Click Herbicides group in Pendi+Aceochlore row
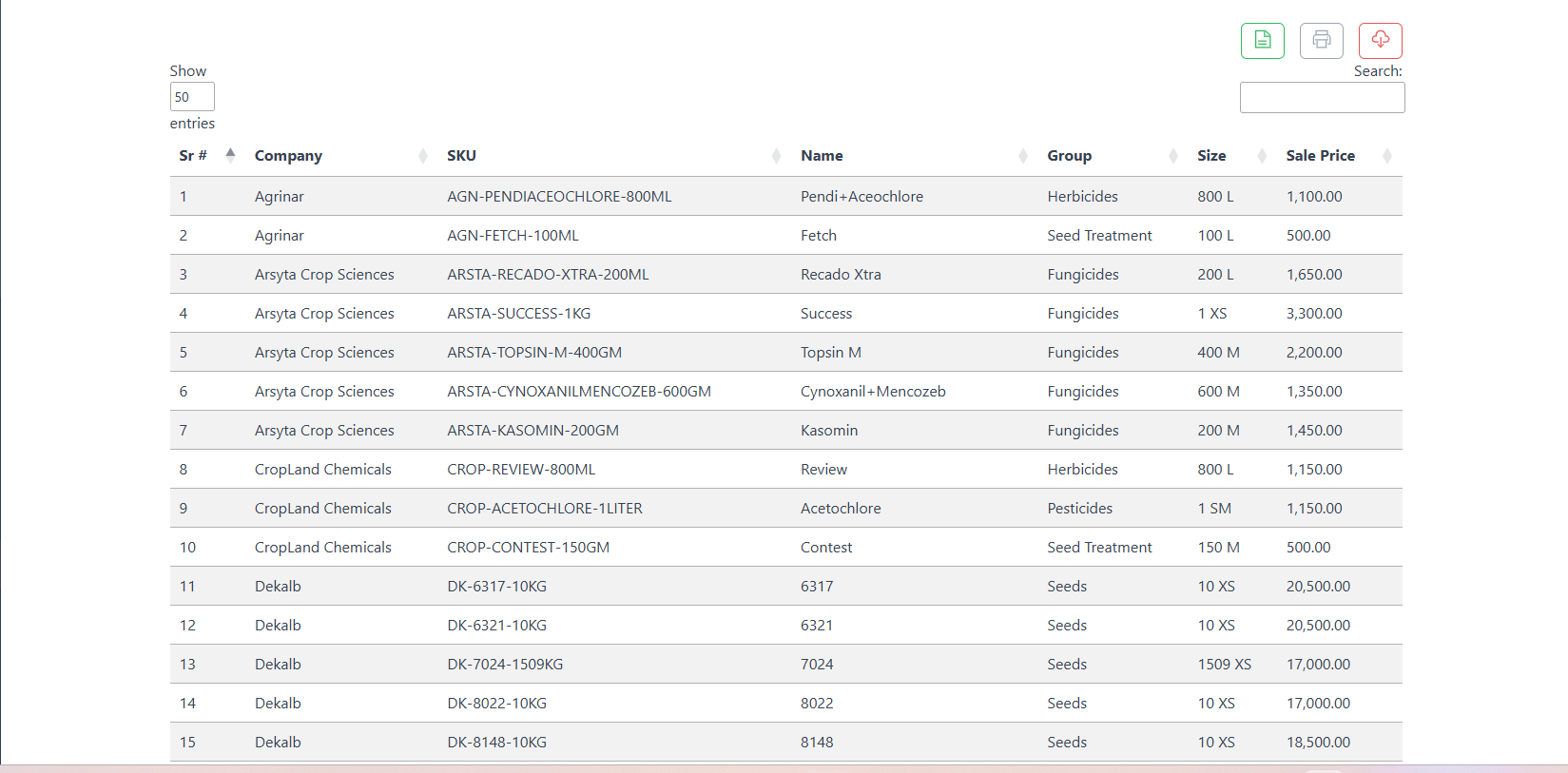The height and width of the screenshot is (773, 1568). 1083,197
